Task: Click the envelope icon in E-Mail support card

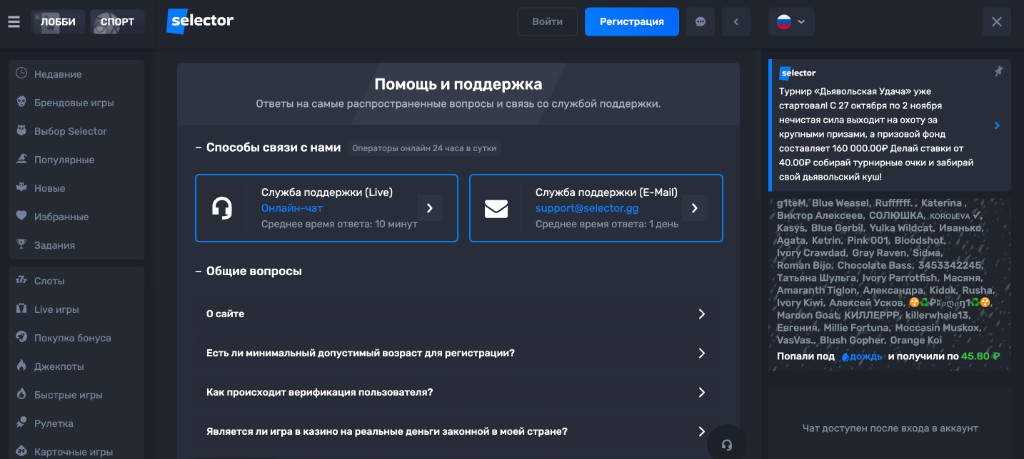Action: click(496, 208)
